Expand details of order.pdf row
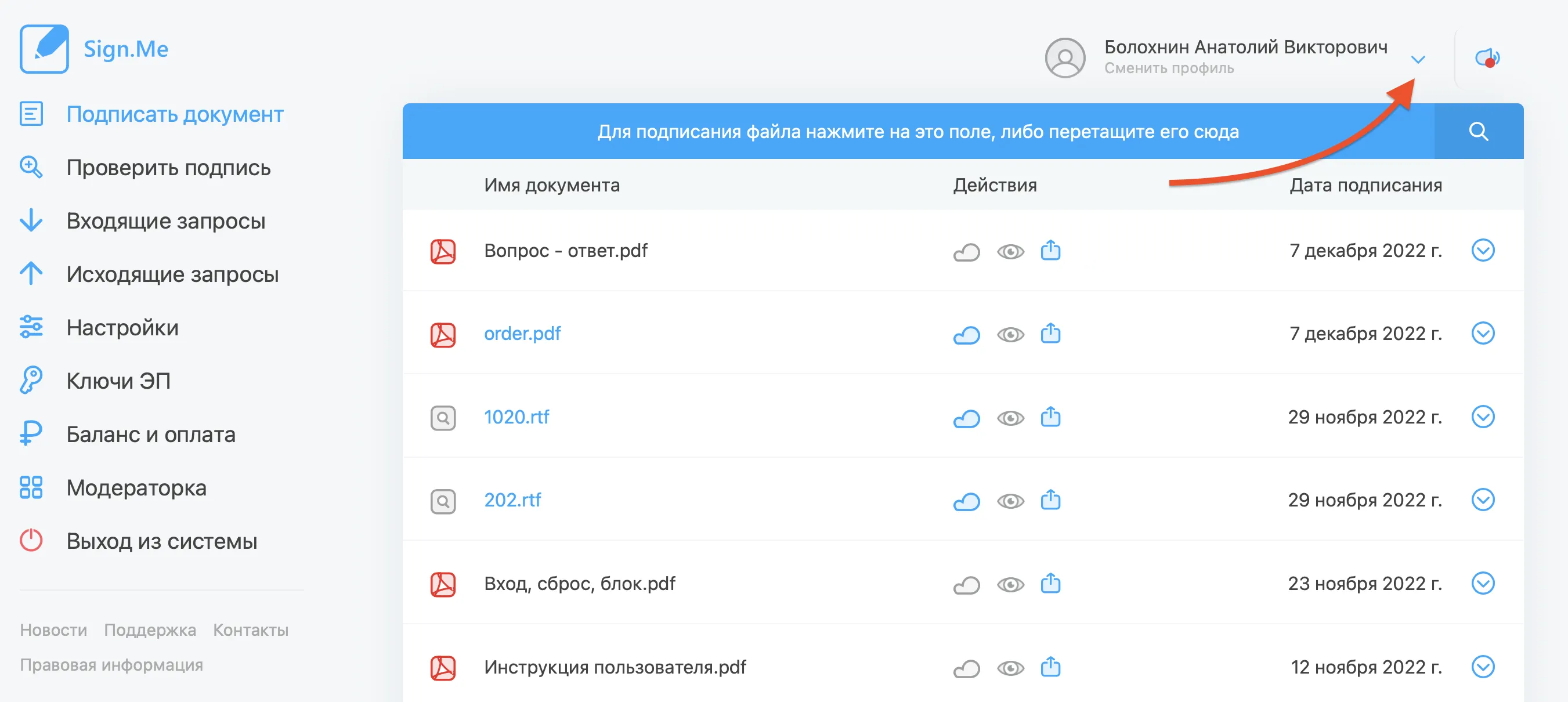The height and width of the screenshot is (702, 1568). point(1483,334)
